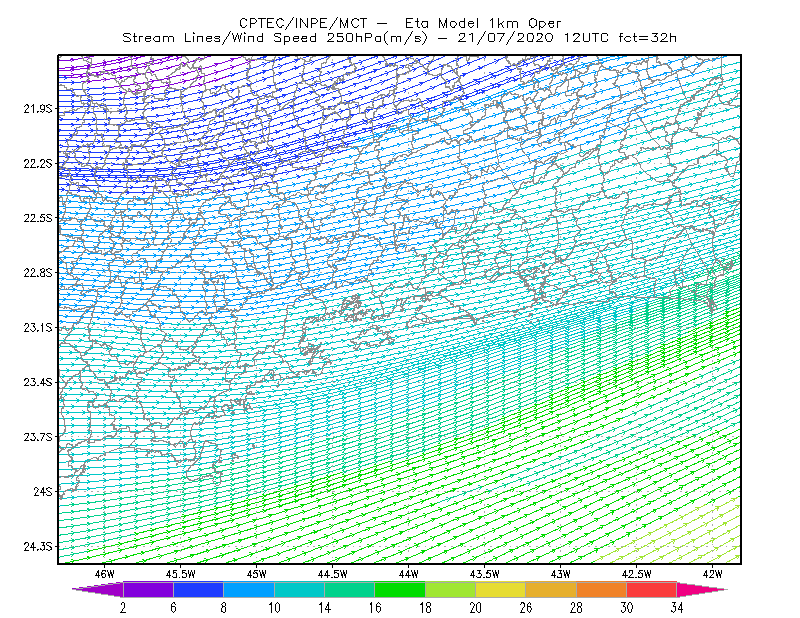Click the legend value '30'

pos(627,608)
